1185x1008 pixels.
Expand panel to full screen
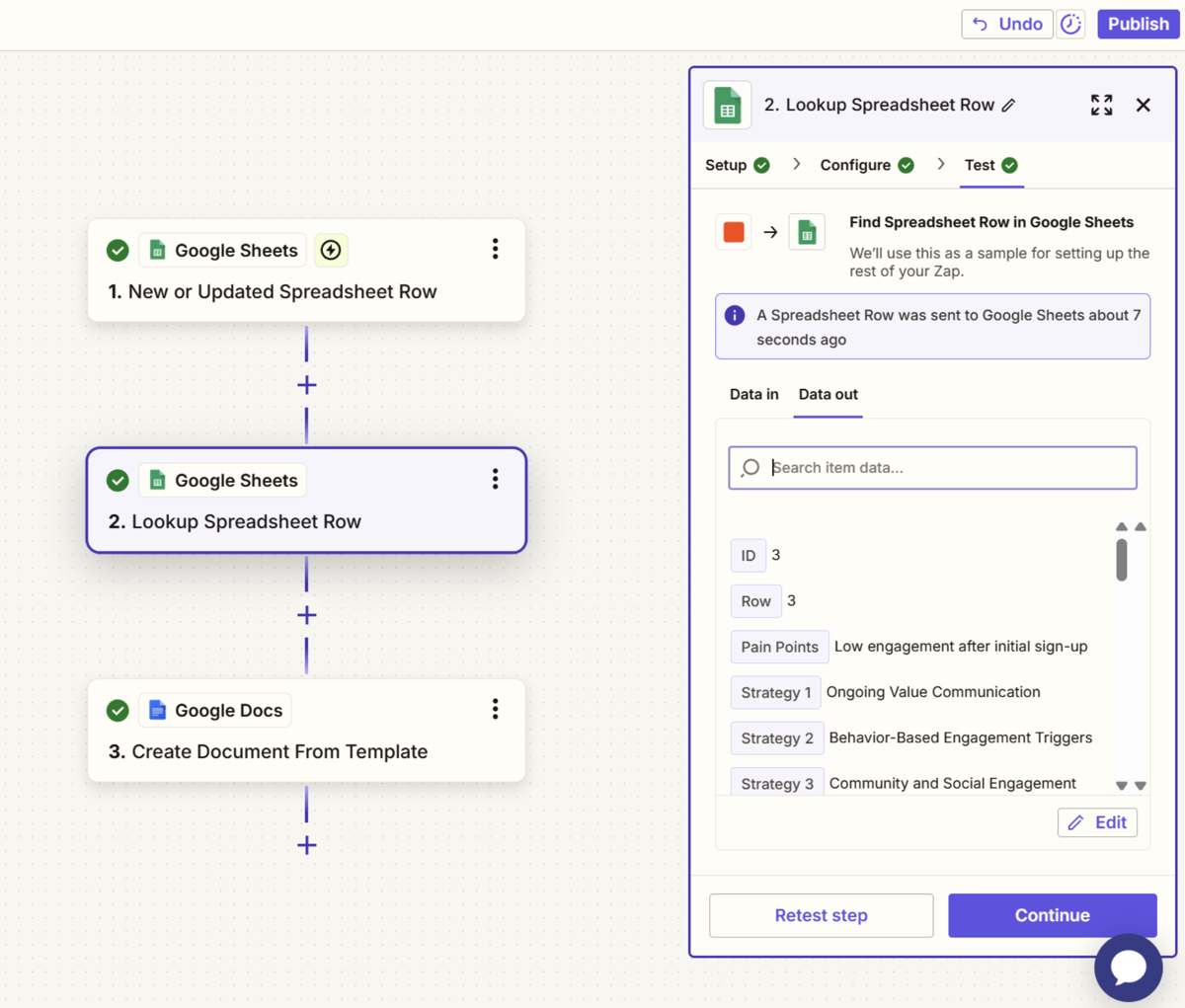[1102, 105]
